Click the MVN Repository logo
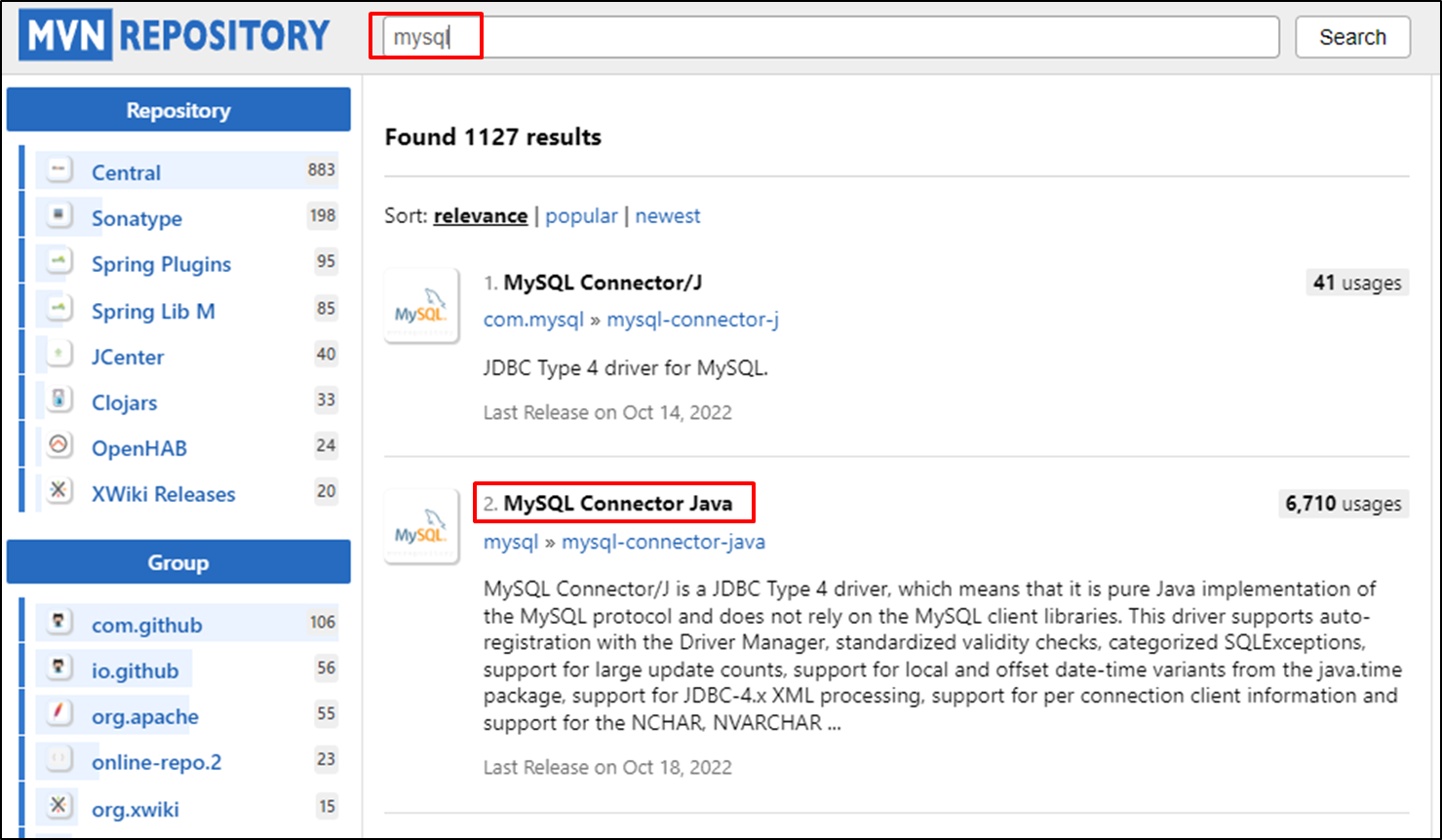This screenshot has height=840, width=1442. coord(175,36)
